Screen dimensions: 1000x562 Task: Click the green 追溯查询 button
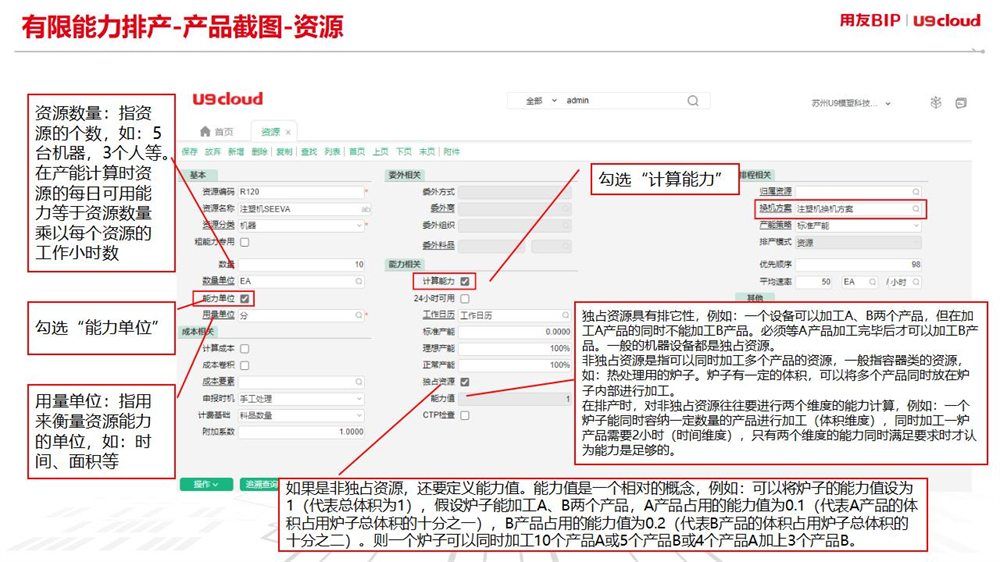coord(260,484)
